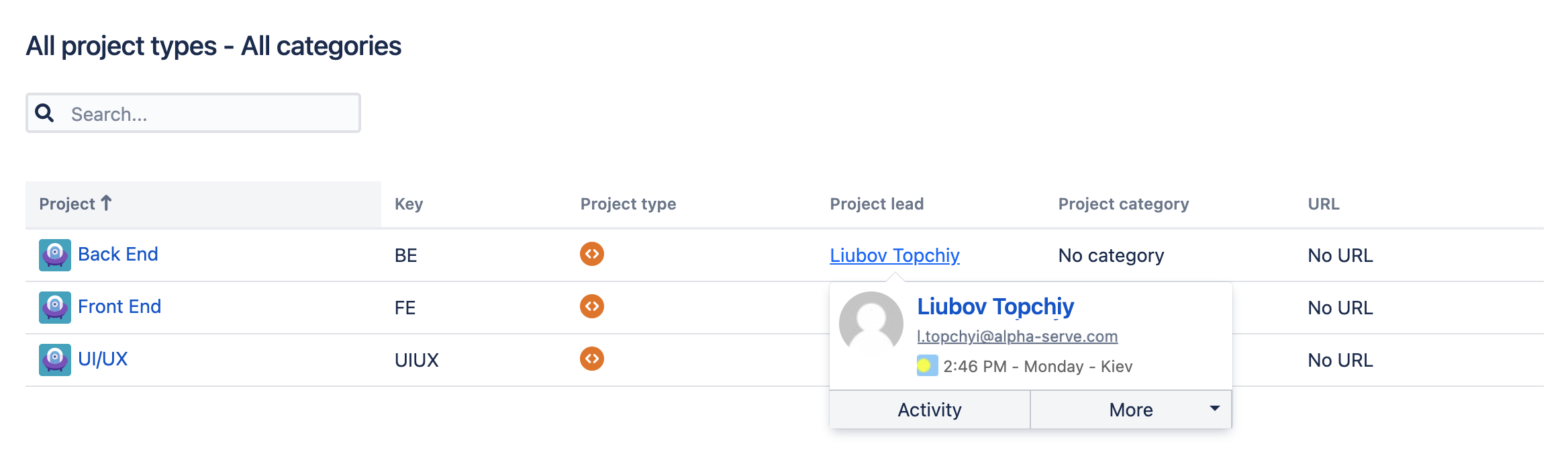
Task: Click the software type icon for Back End
Action: coord(591,254)
